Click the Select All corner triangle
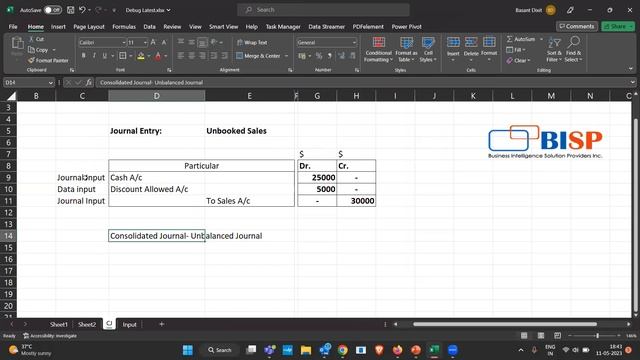 pos(11,96)
